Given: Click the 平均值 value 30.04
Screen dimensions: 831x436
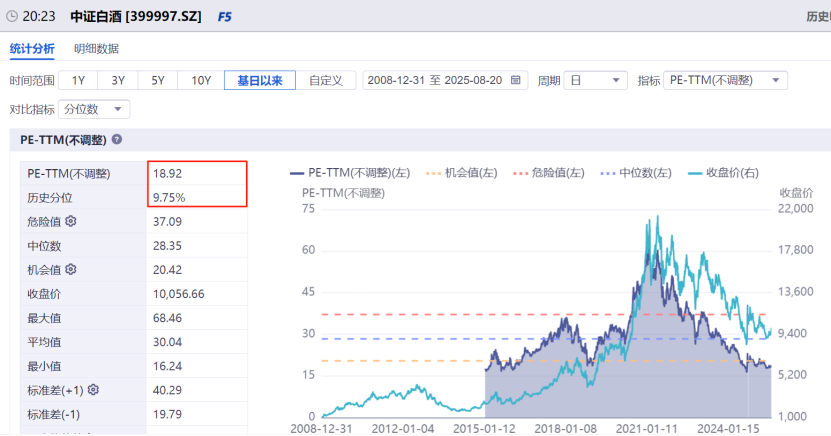Looking at the screenshot, I should click(x=167, y=342).
